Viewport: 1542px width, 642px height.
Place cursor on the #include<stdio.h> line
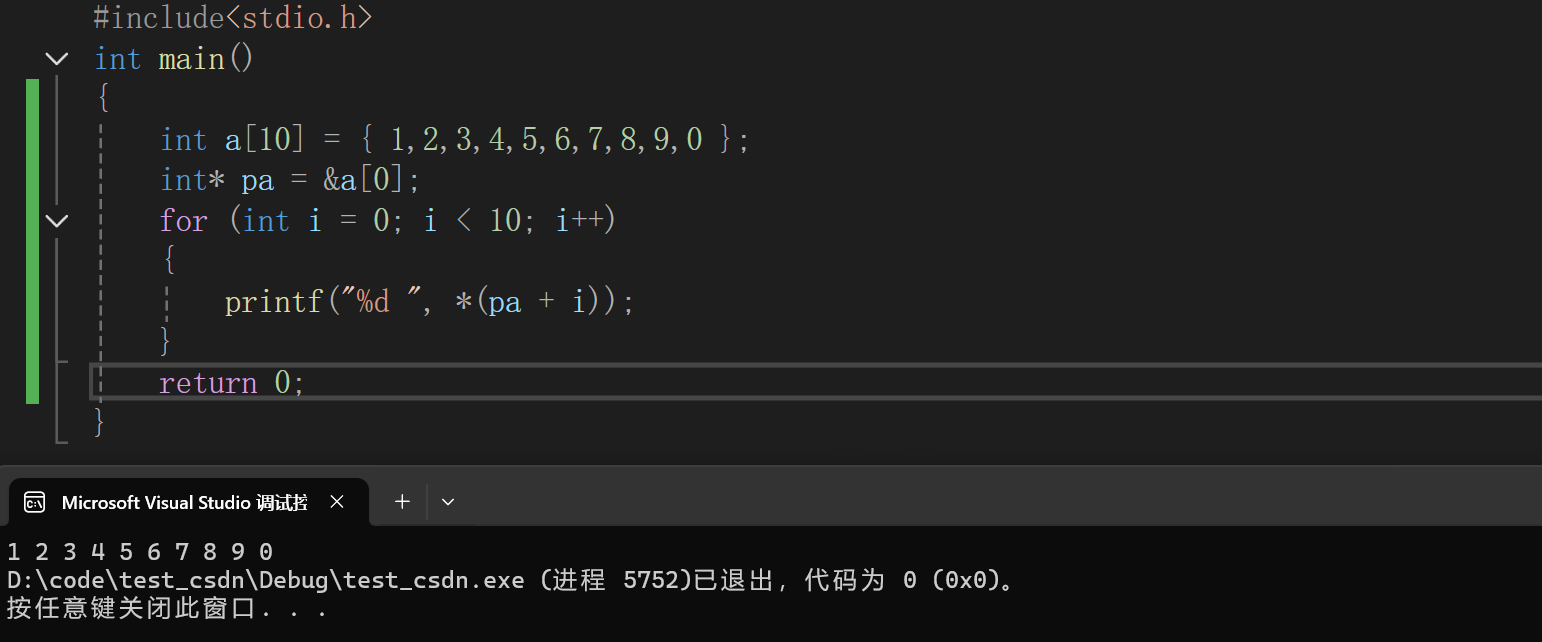pos(231,17)
